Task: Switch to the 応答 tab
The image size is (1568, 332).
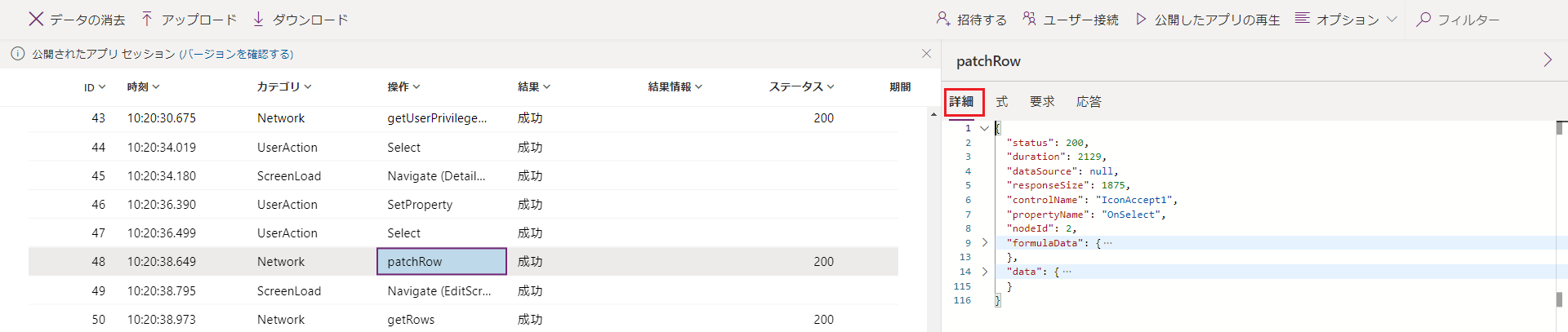Action: (1089, 102)
